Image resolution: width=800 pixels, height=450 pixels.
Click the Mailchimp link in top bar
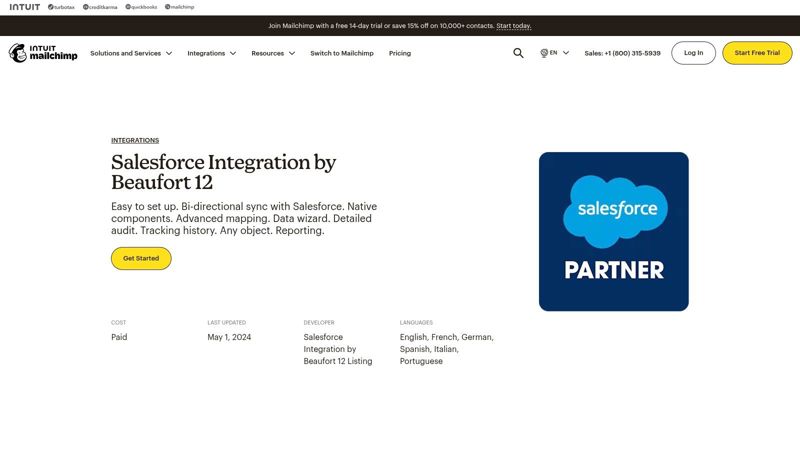pyautogui.click(x=179, y=7)
